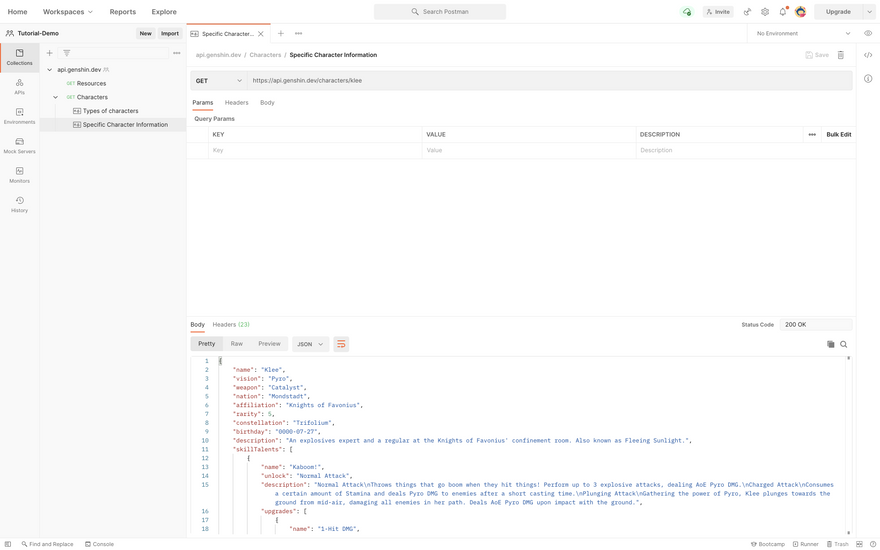Switch to the request Body tab

pos(267,103)
